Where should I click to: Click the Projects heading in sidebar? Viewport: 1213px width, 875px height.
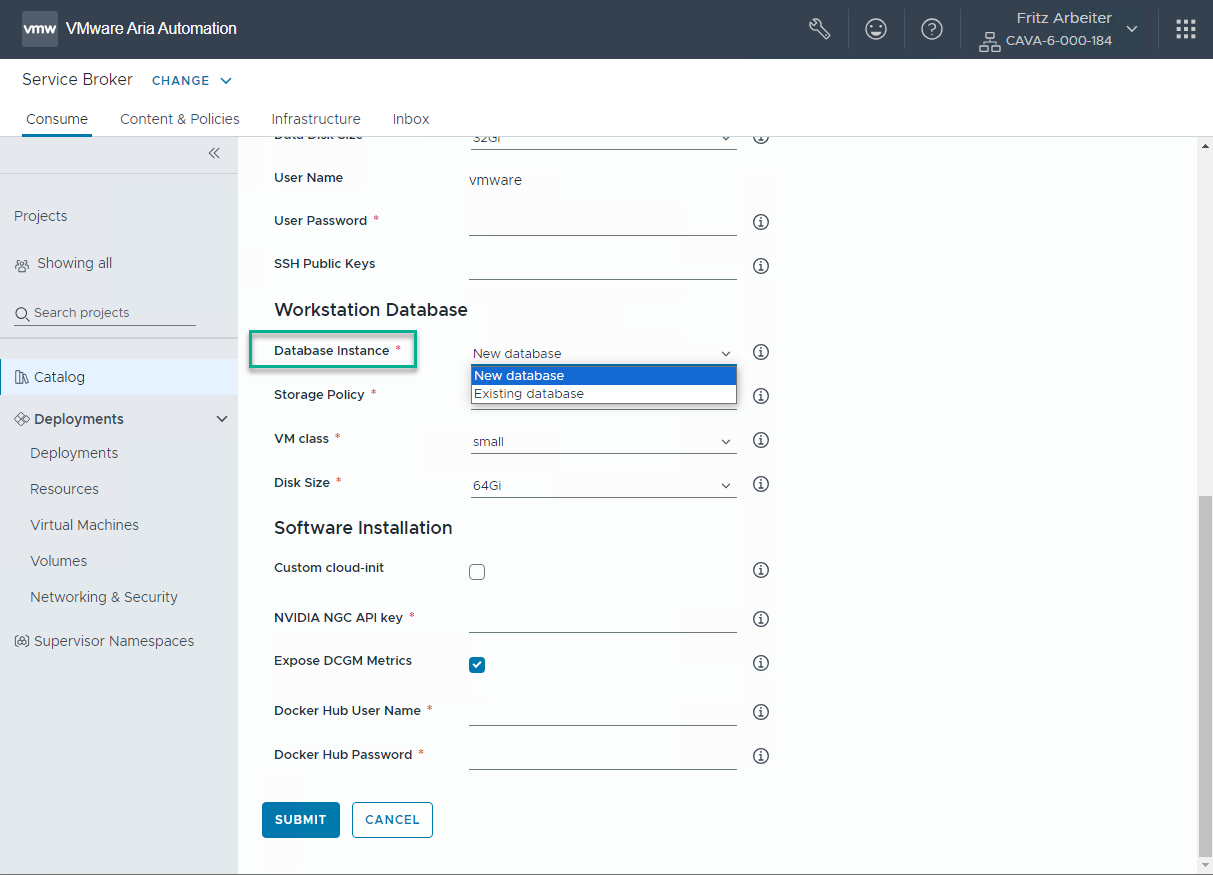click(x=41, y=216)
